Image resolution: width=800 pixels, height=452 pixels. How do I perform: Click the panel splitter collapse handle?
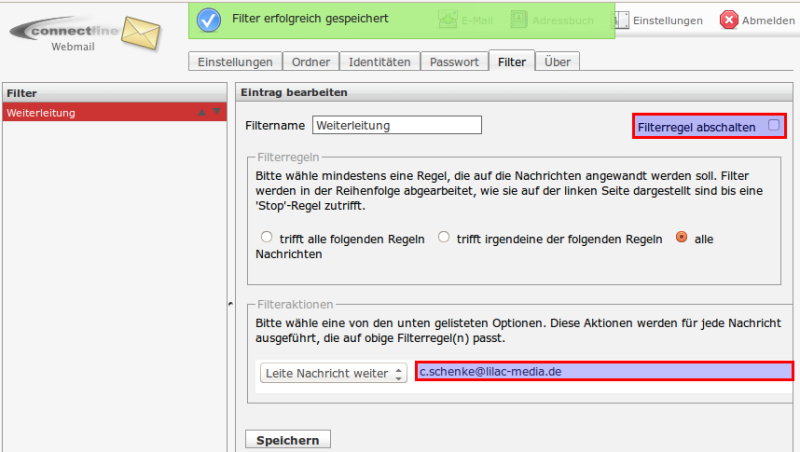[230, 302]
